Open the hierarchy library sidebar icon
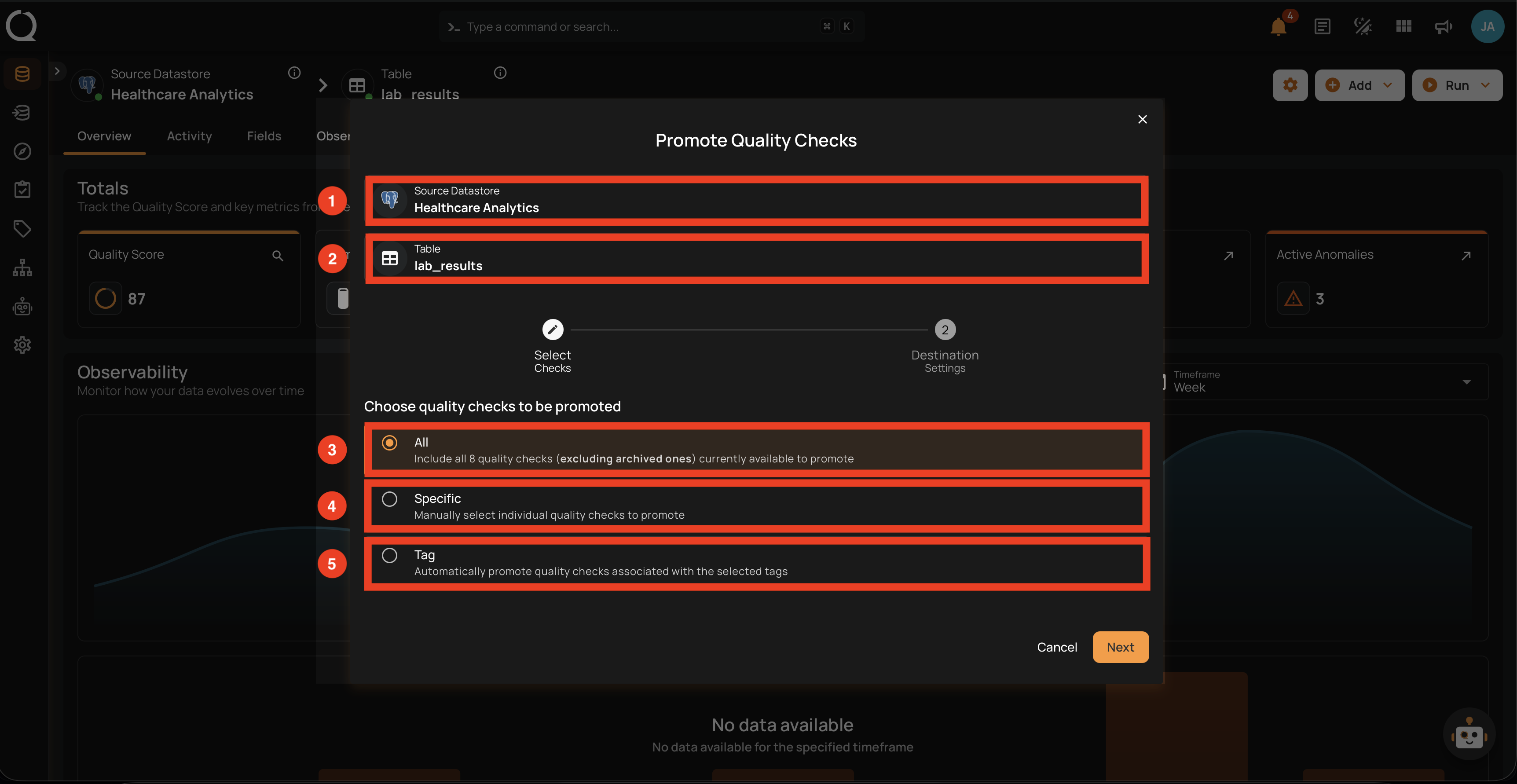This screenshot has width=1517, height=784. (x=22, y=267)
